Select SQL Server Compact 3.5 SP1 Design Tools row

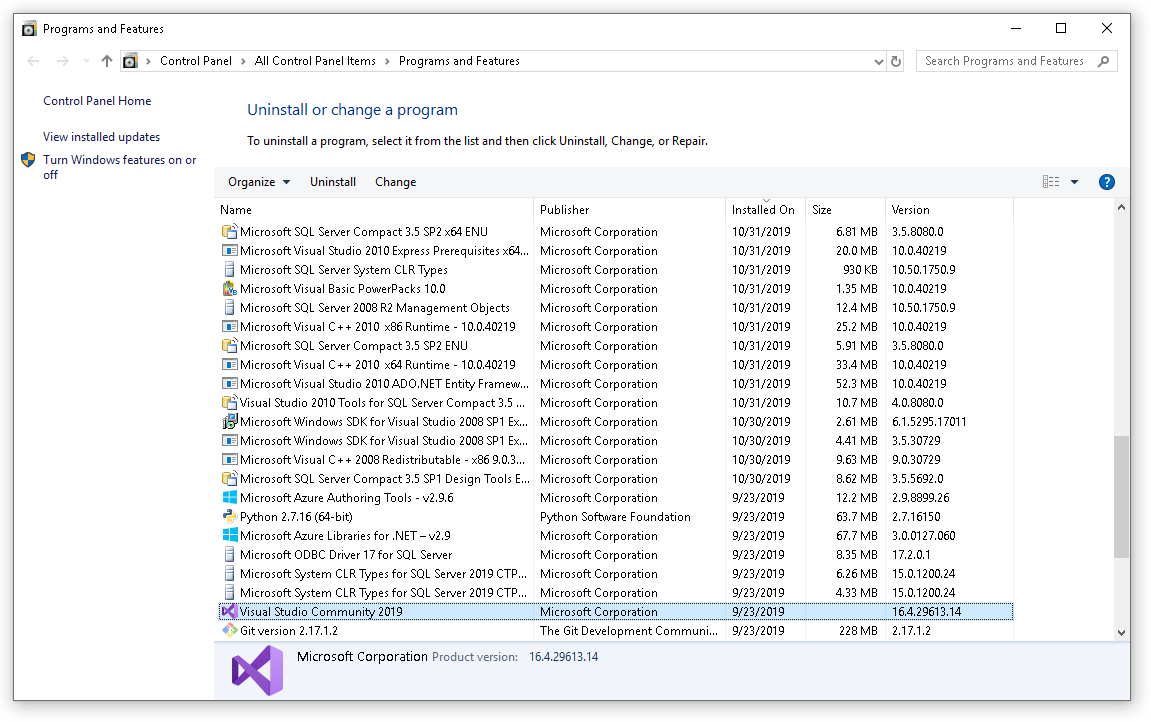point(616,479)
